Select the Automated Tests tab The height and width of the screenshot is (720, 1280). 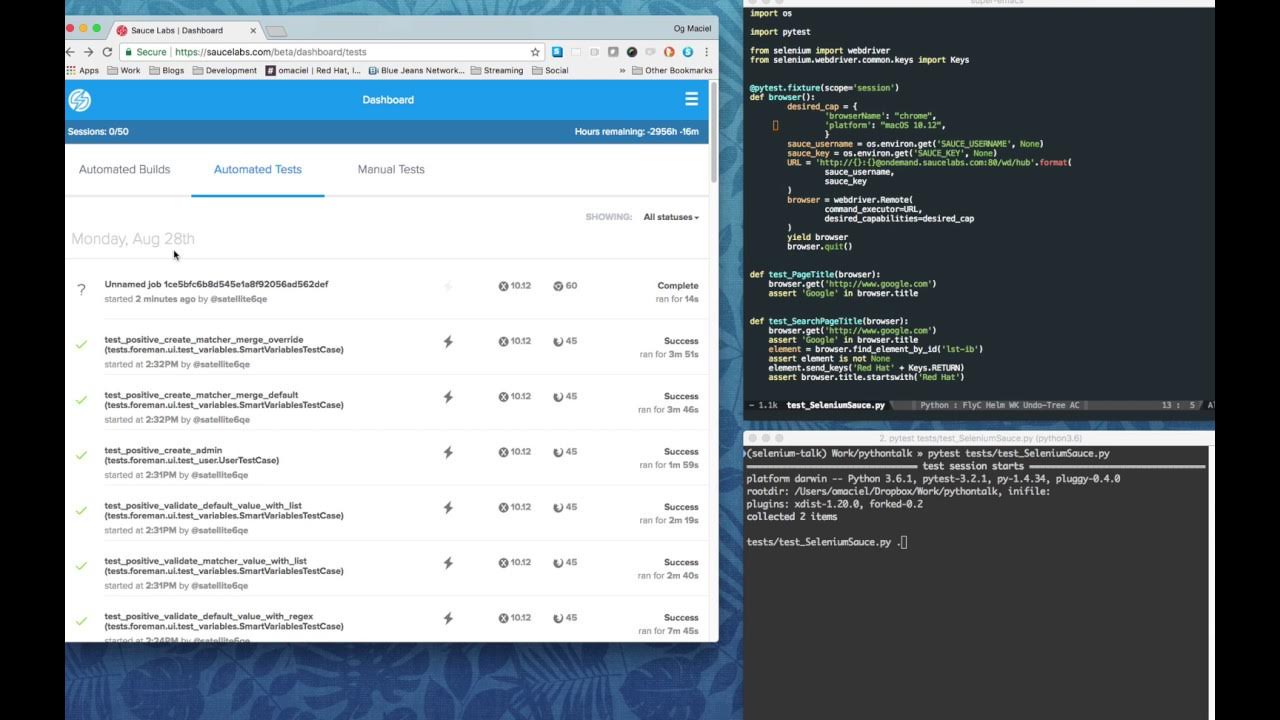258,169
